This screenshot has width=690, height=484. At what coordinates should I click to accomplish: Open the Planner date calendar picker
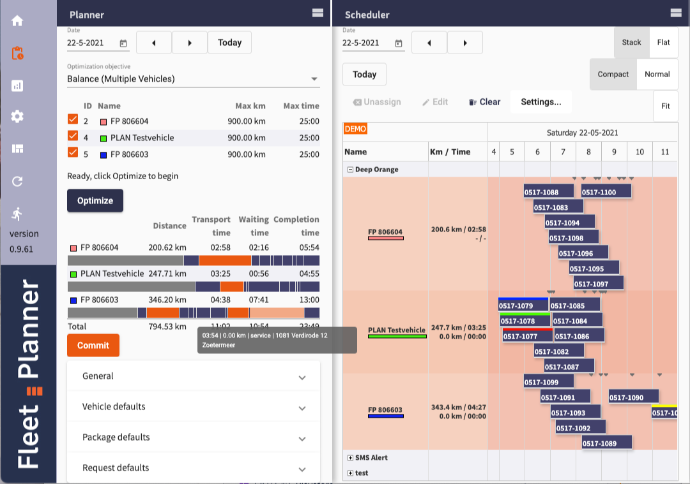tap(123, 43)
